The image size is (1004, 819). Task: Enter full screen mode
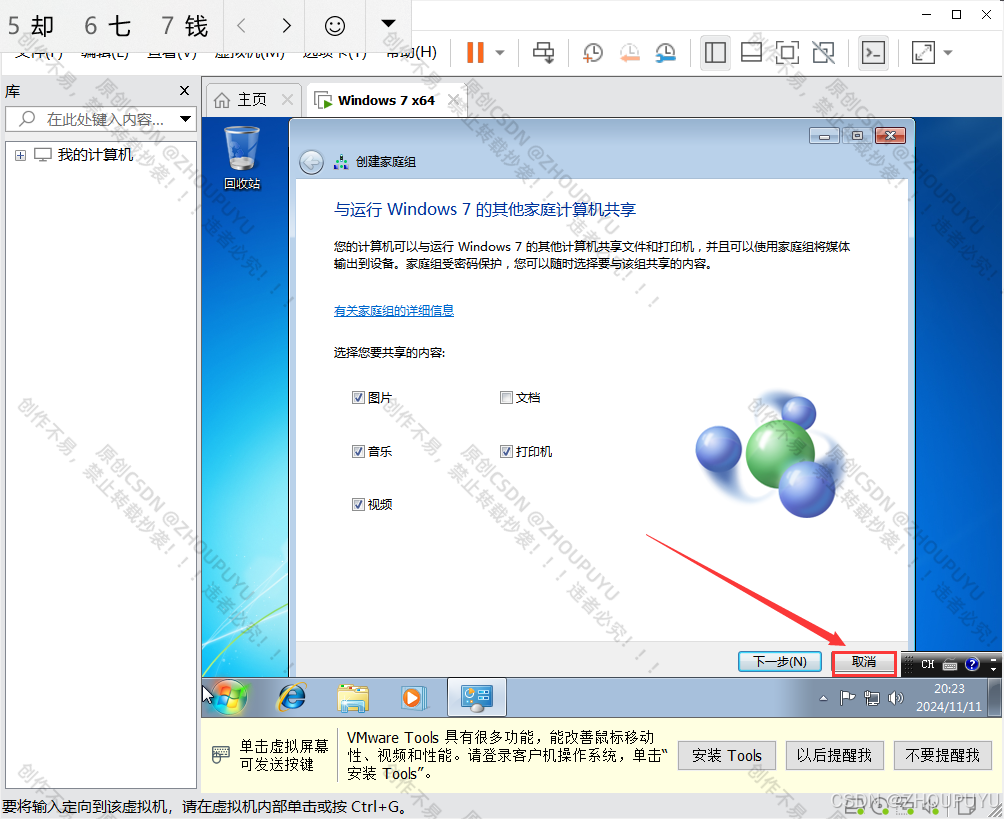pos(787,53)
